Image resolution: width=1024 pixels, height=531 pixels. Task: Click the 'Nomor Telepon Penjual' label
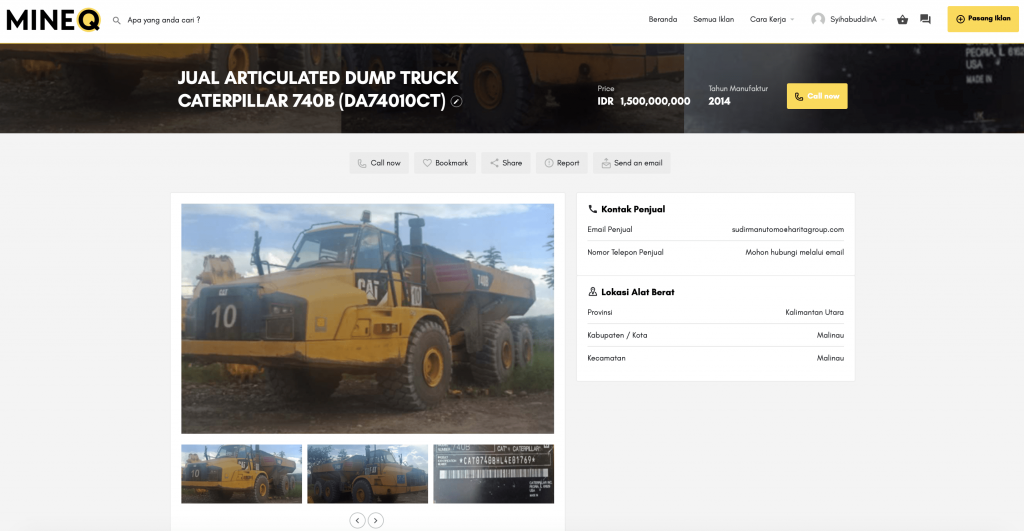click(625, 252)
